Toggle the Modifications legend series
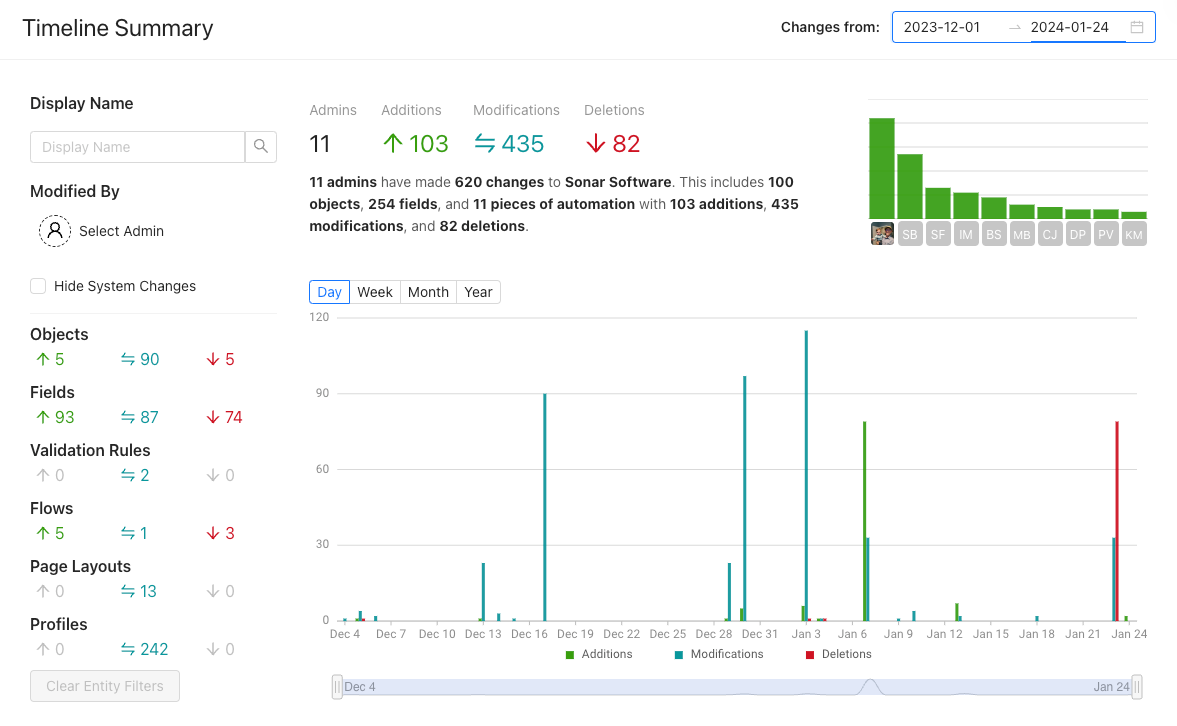The image size is (1177, 726). pyautogui.click(x=719, y=654)
